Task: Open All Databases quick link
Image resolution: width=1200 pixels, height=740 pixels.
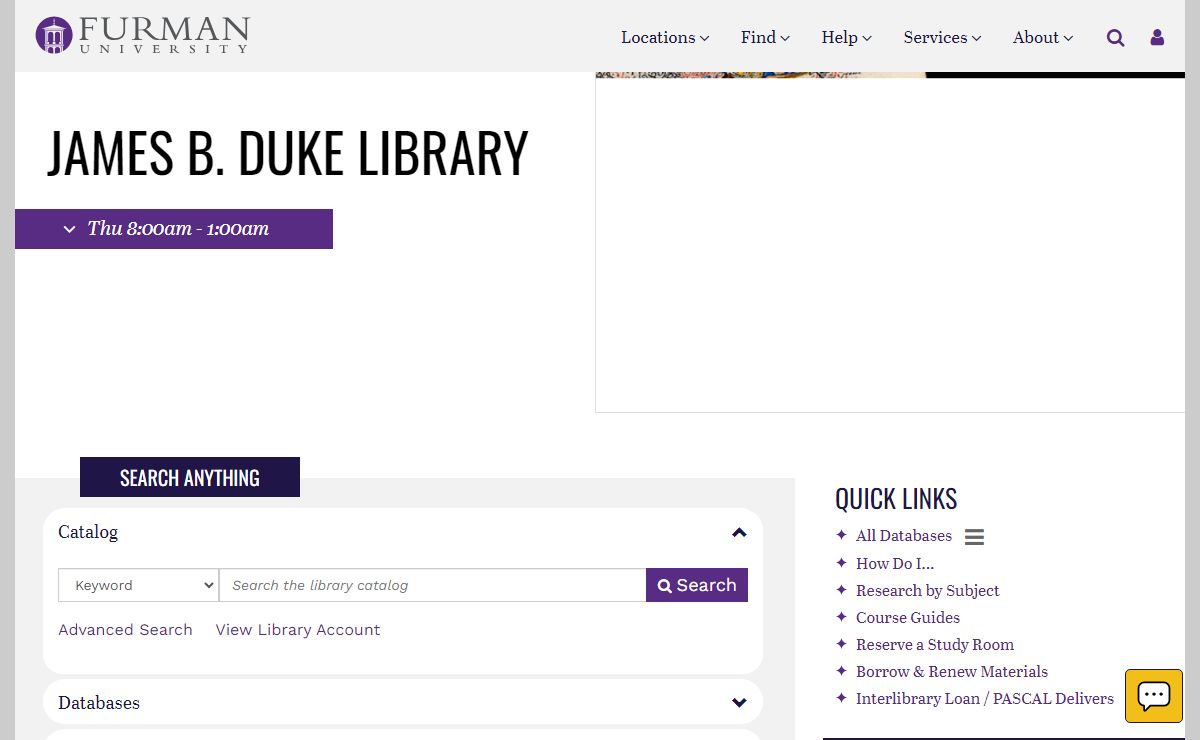Action: [x=904, y=536]
